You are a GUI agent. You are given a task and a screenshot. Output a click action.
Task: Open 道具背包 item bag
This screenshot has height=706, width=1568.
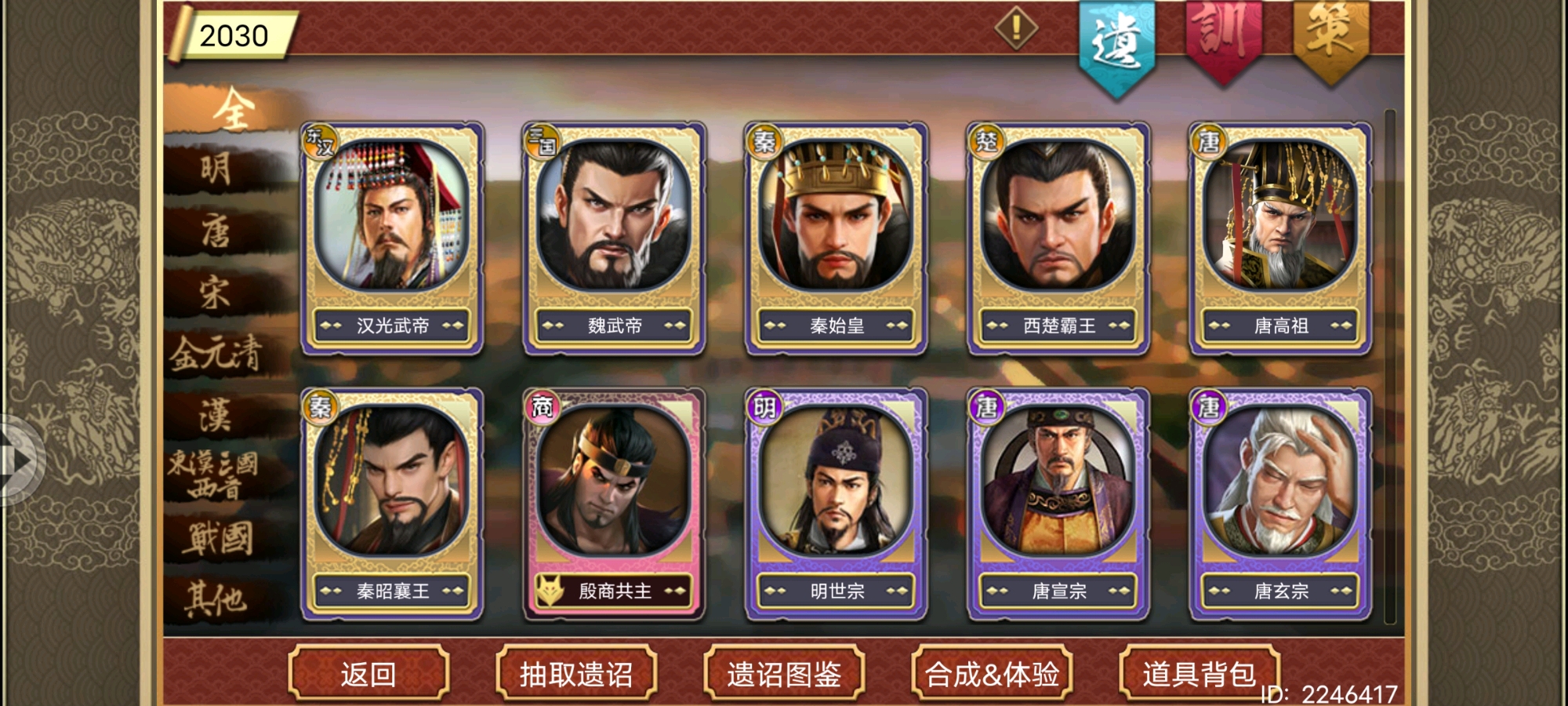point(1200,674)
